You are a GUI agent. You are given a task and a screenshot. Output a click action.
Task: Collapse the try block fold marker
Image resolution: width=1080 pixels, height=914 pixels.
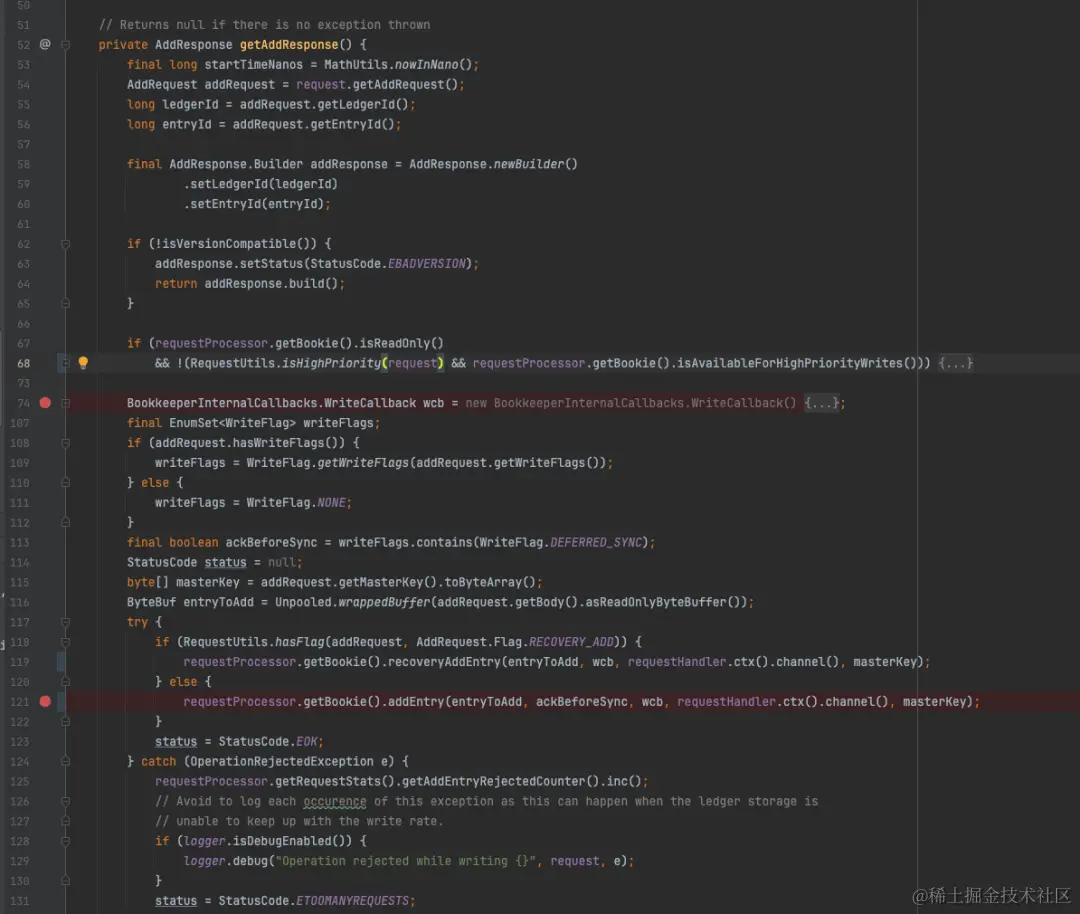[65, 622]
